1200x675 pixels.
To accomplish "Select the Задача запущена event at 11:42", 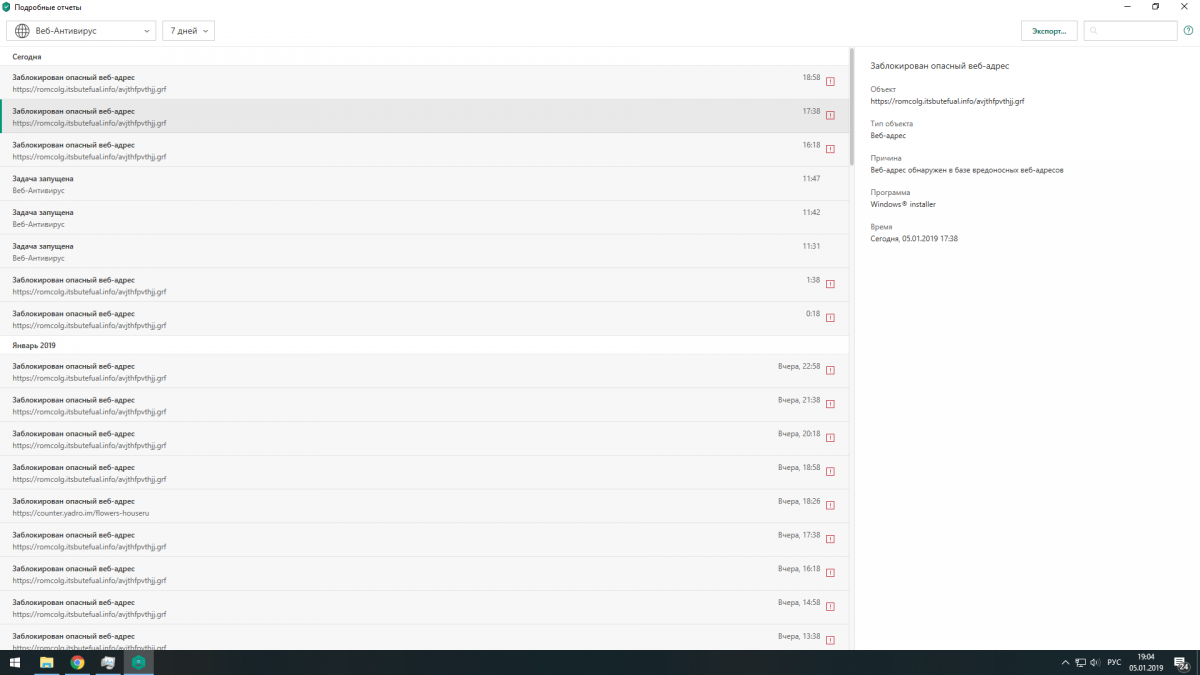I will click(x=424, y=218).
